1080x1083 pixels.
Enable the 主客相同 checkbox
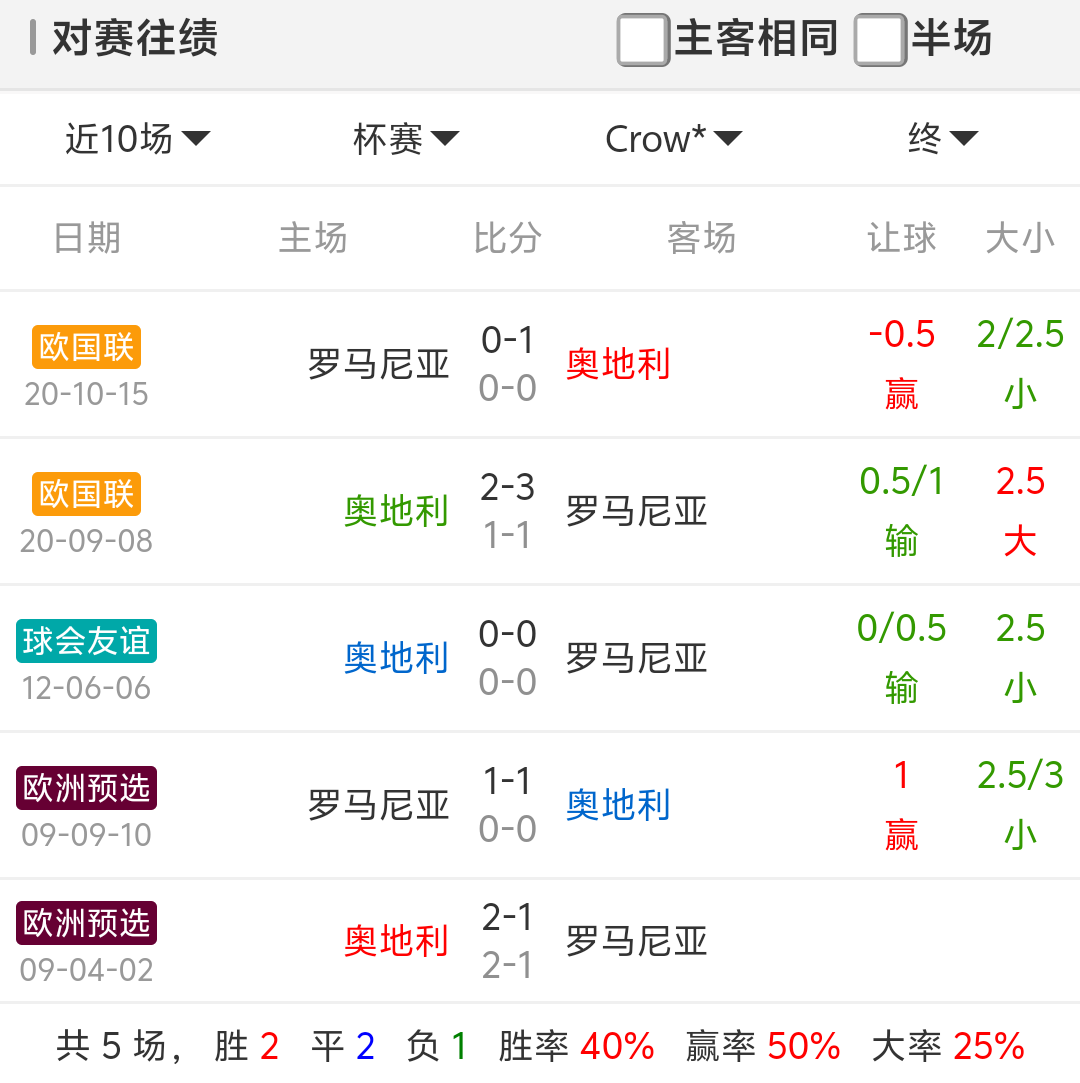point(643,41)
